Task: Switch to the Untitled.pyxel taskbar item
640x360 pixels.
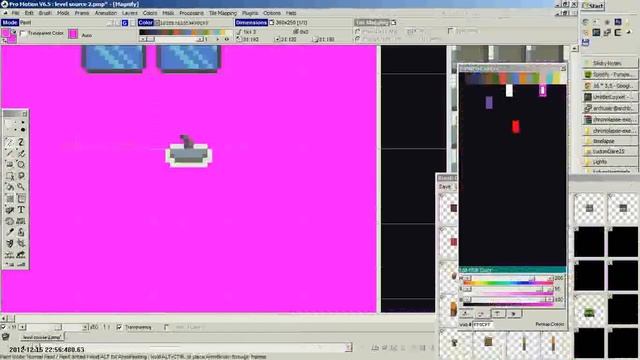Action: (x=611, y=97)
